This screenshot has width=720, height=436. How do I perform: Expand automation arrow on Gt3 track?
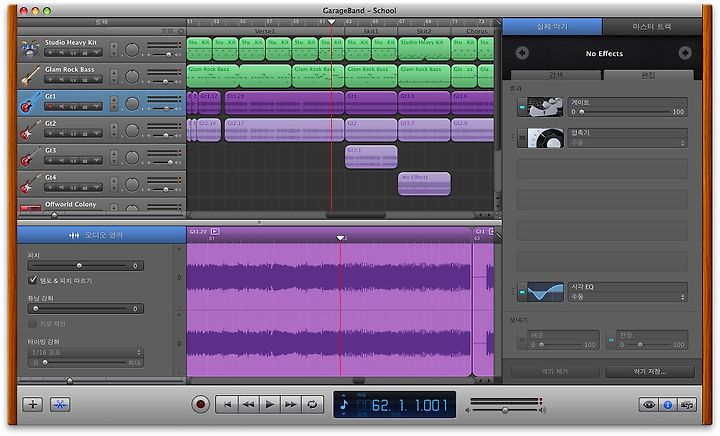[96, 160]
